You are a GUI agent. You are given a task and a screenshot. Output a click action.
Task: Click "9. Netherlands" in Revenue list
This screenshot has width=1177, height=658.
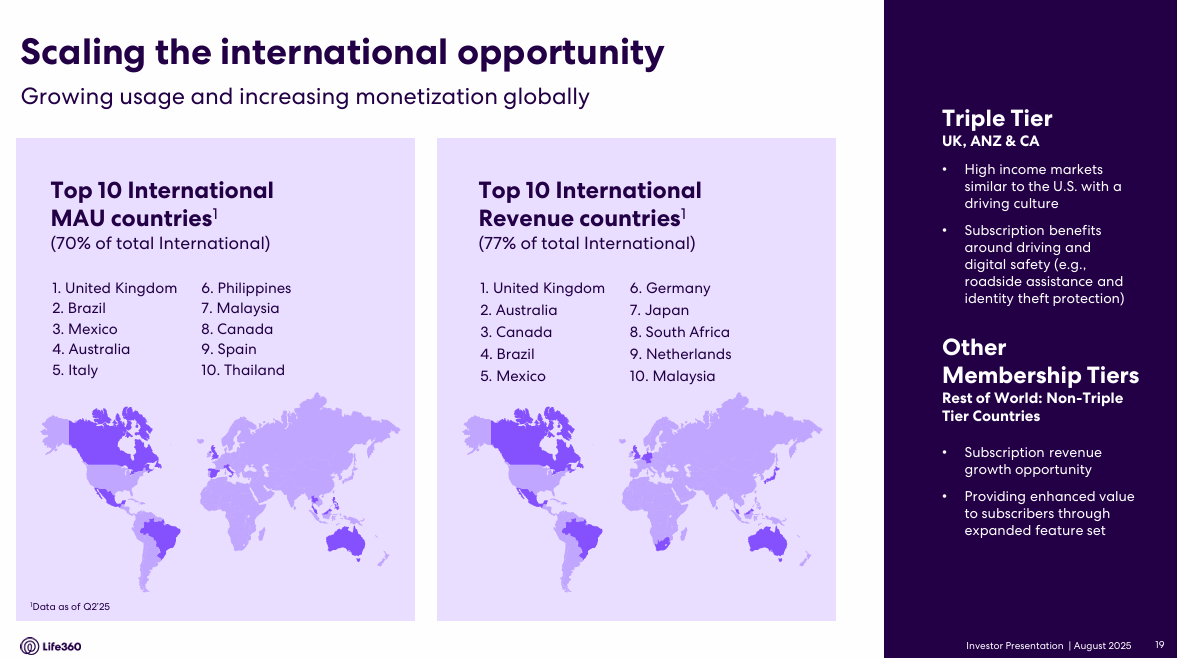click(x=681, y=354)
